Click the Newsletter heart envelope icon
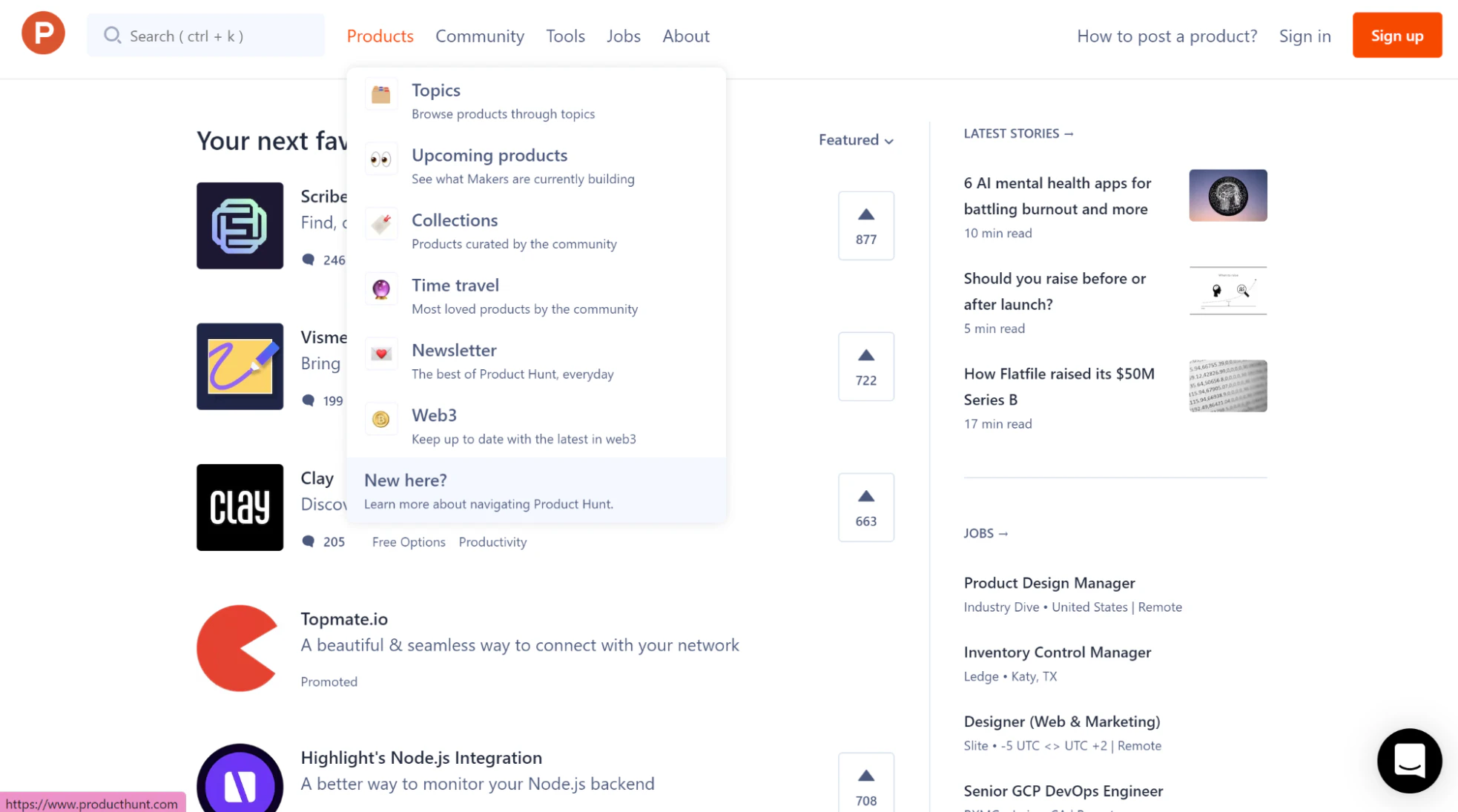1458x812 pixels. 381,354
